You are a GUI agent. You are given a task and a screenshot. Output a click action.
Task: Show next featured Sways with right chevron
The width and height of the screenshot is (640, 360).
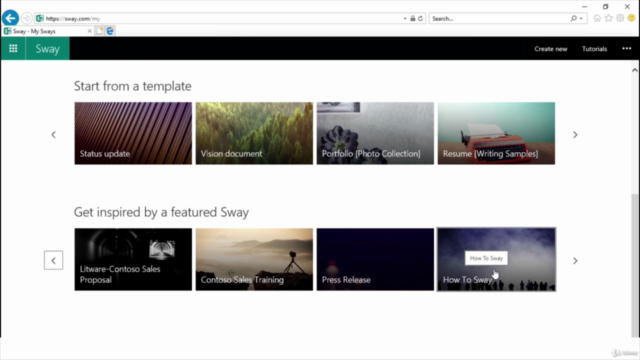coord(575,260)
